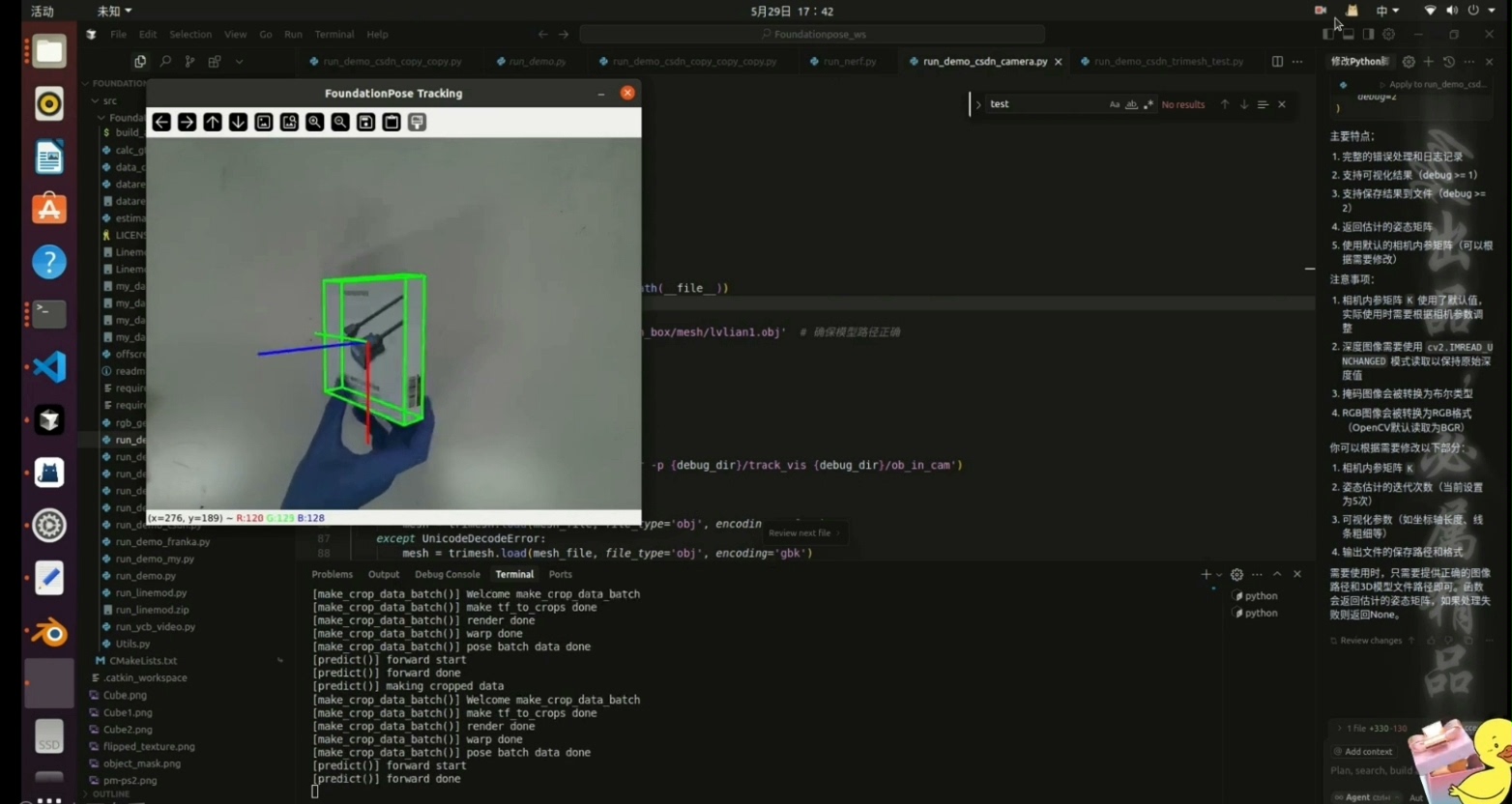Open the Source Control view in sidebar
This screenshot has width=1512, height=804.
189,62
